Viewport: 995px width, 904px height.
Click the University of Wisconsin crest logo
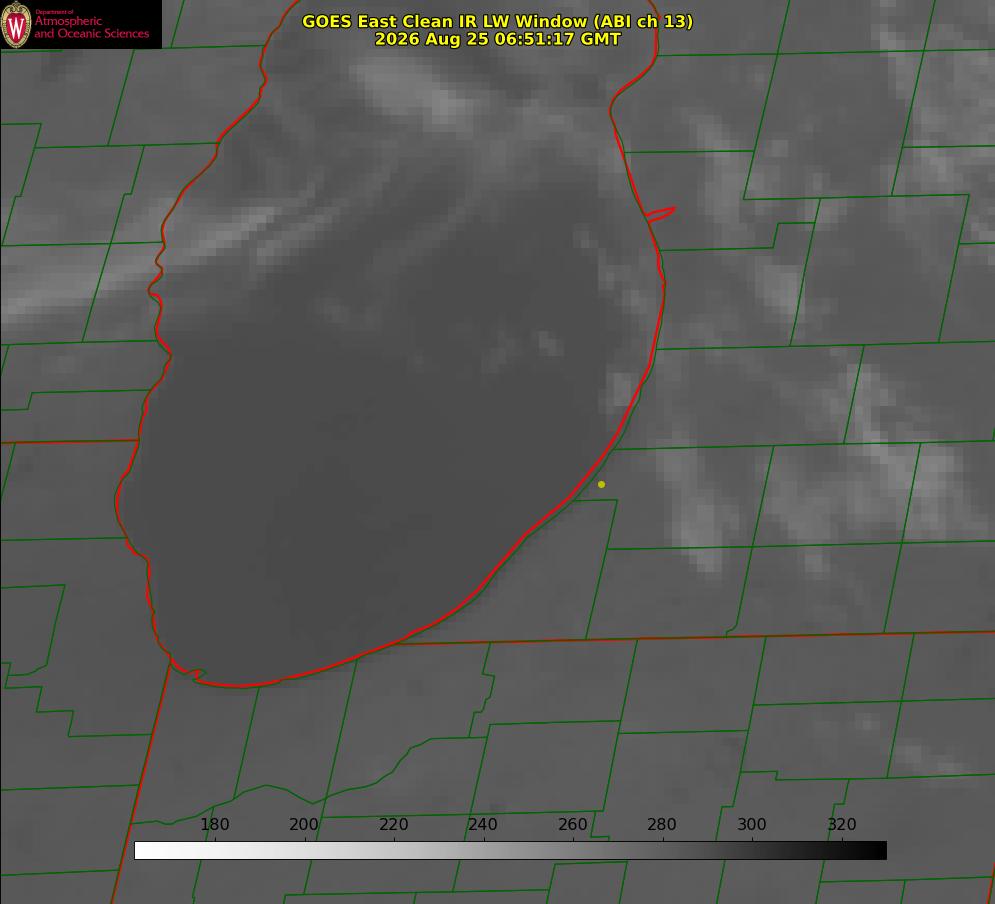pos(16,24)
